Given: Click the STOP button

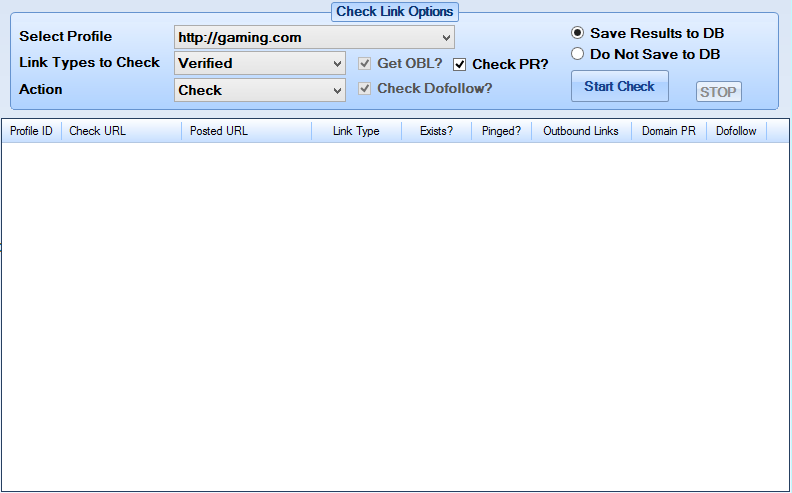Looking at the screenshot, I should [x=719, y=92].
